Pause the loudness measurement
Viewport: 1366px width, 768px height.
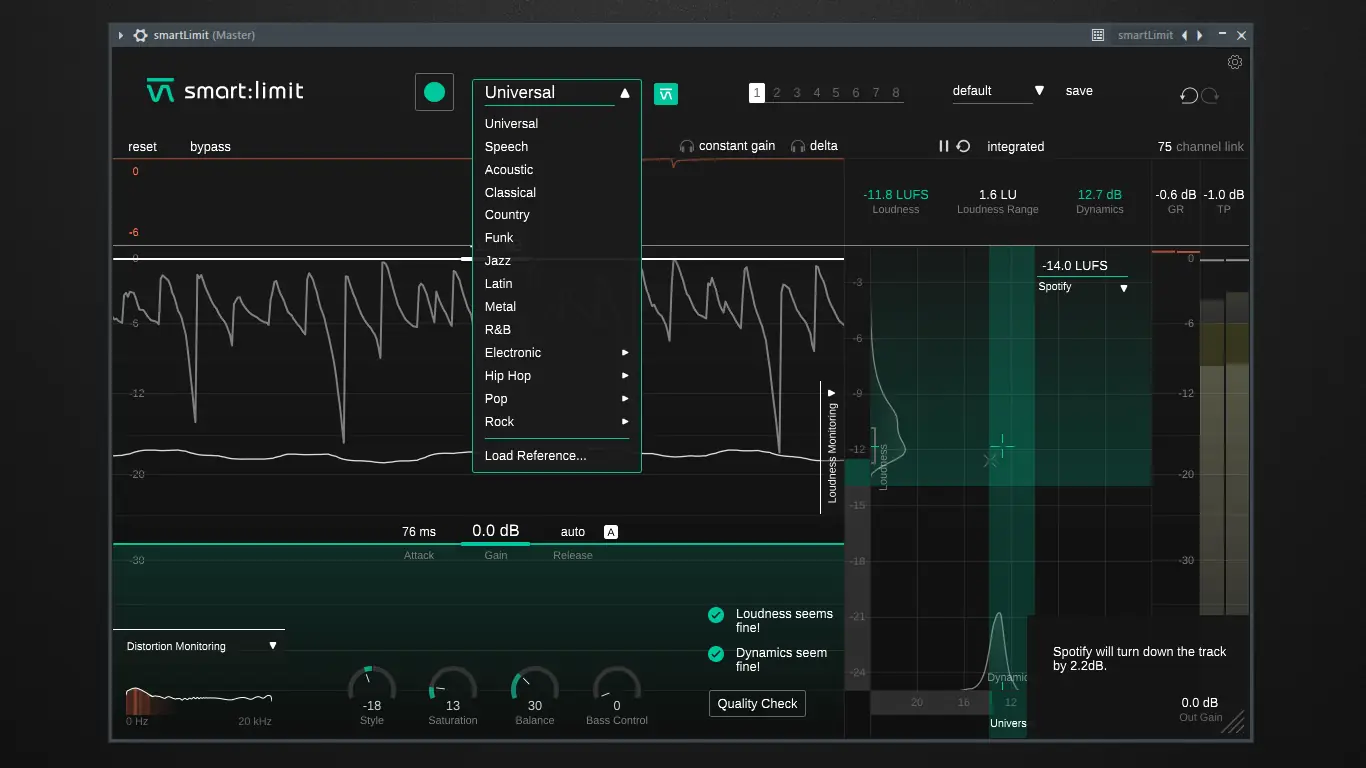tap(943, 146)
